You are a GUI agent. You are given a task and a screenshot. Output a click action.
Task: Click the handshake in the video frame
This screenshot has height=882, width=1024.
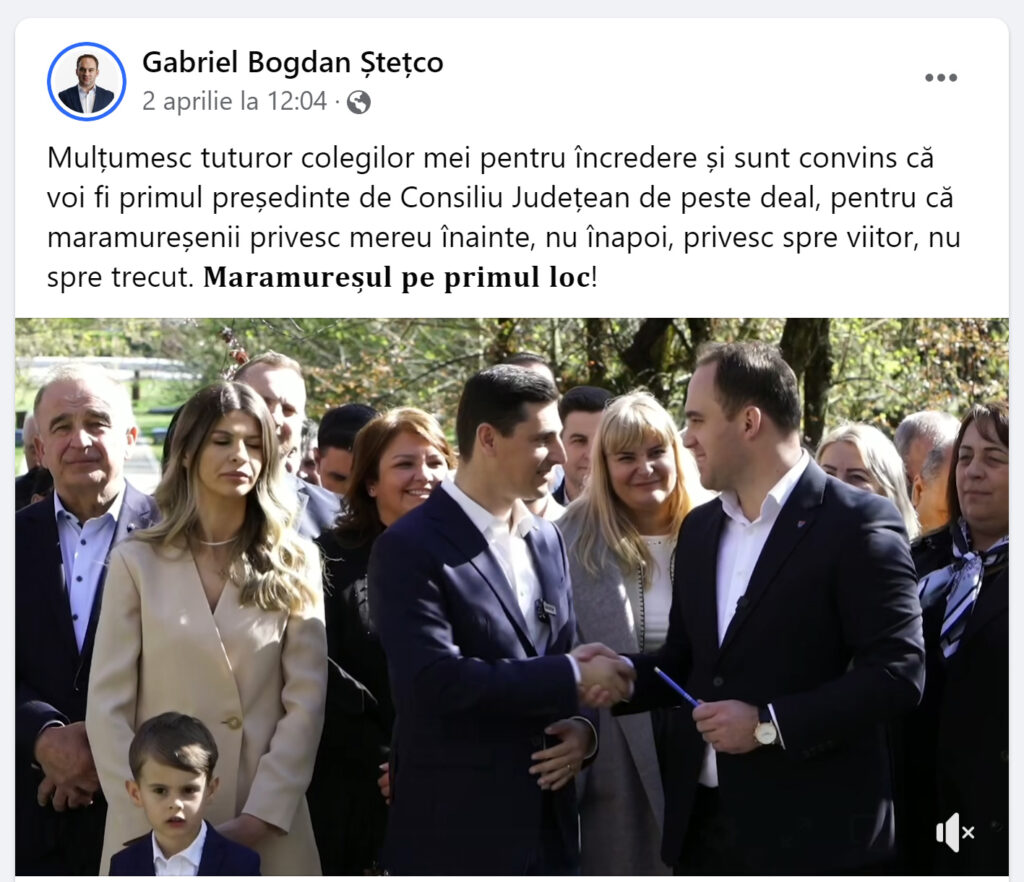pos(603,676)
